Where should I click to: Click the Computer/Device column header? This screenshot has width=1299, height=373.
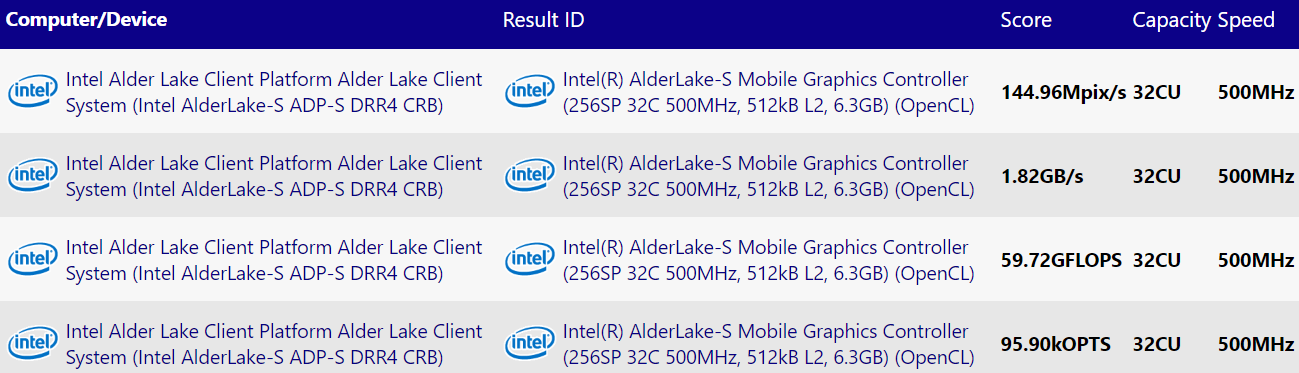(87, 20)
